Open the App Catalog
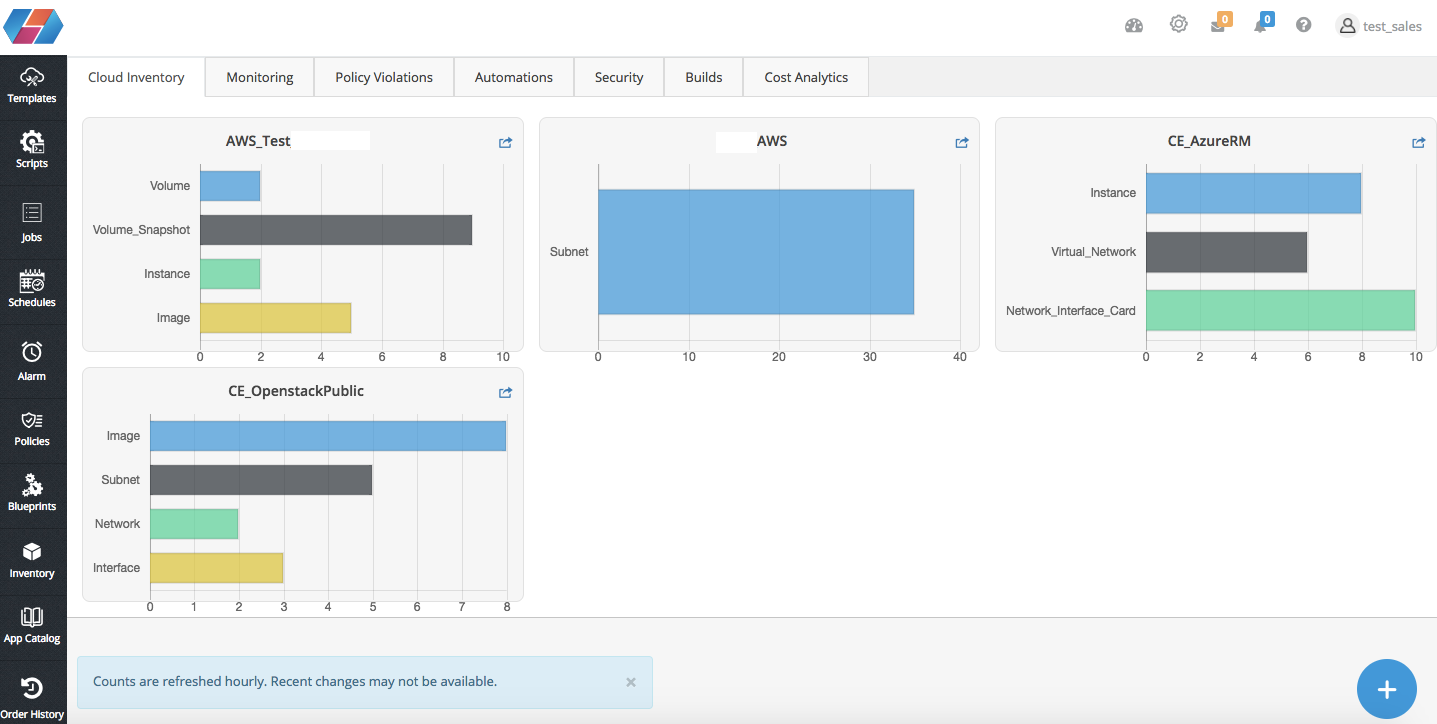The image size is (1437, 724). pos(33,625)
